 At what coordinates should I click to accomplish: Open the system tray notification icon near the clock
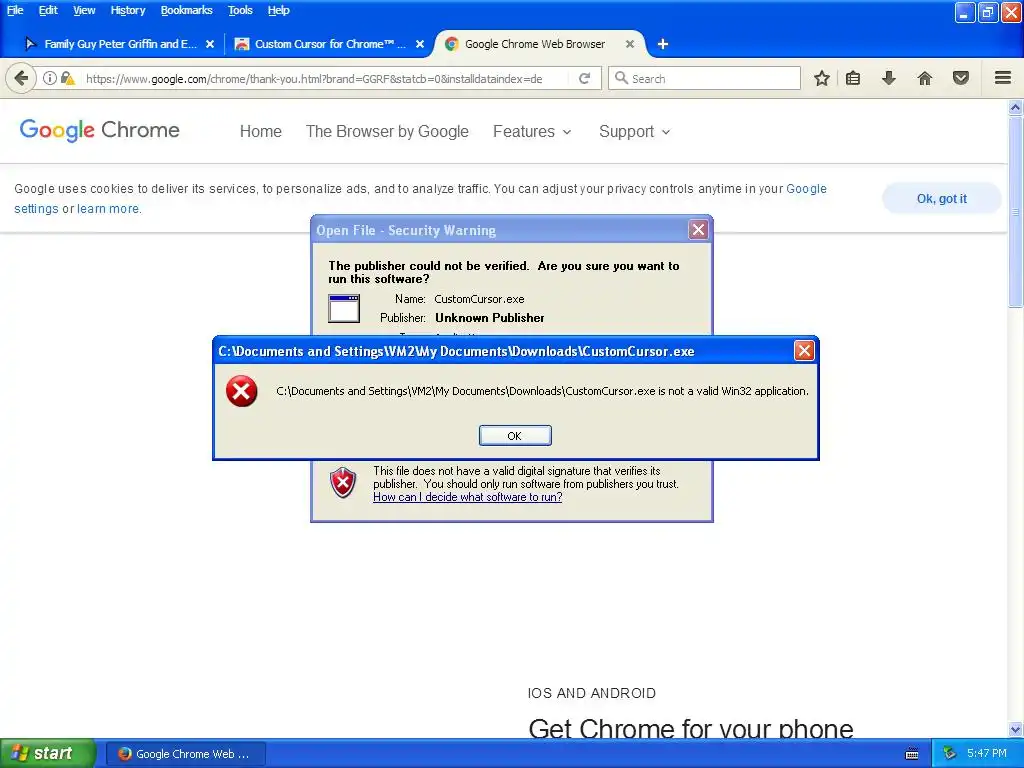[949, 754]
